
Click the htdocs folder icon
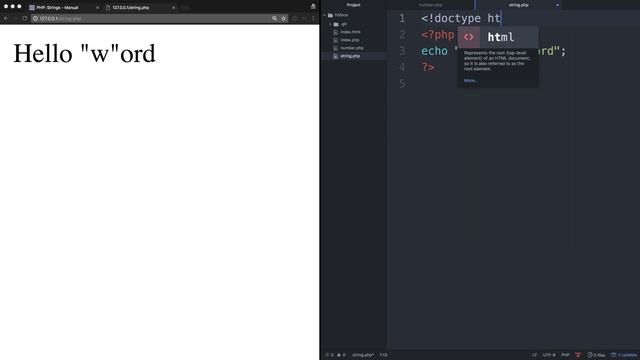(x=331, y=15)
